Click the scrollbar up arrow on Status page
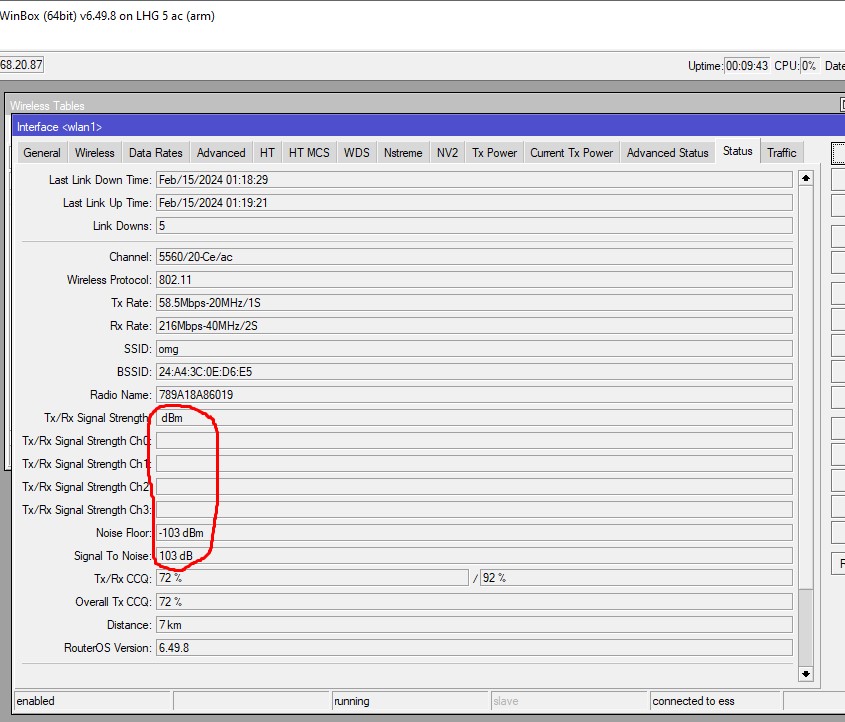Viewport: 845px width, 722px height. click(805, 178)
